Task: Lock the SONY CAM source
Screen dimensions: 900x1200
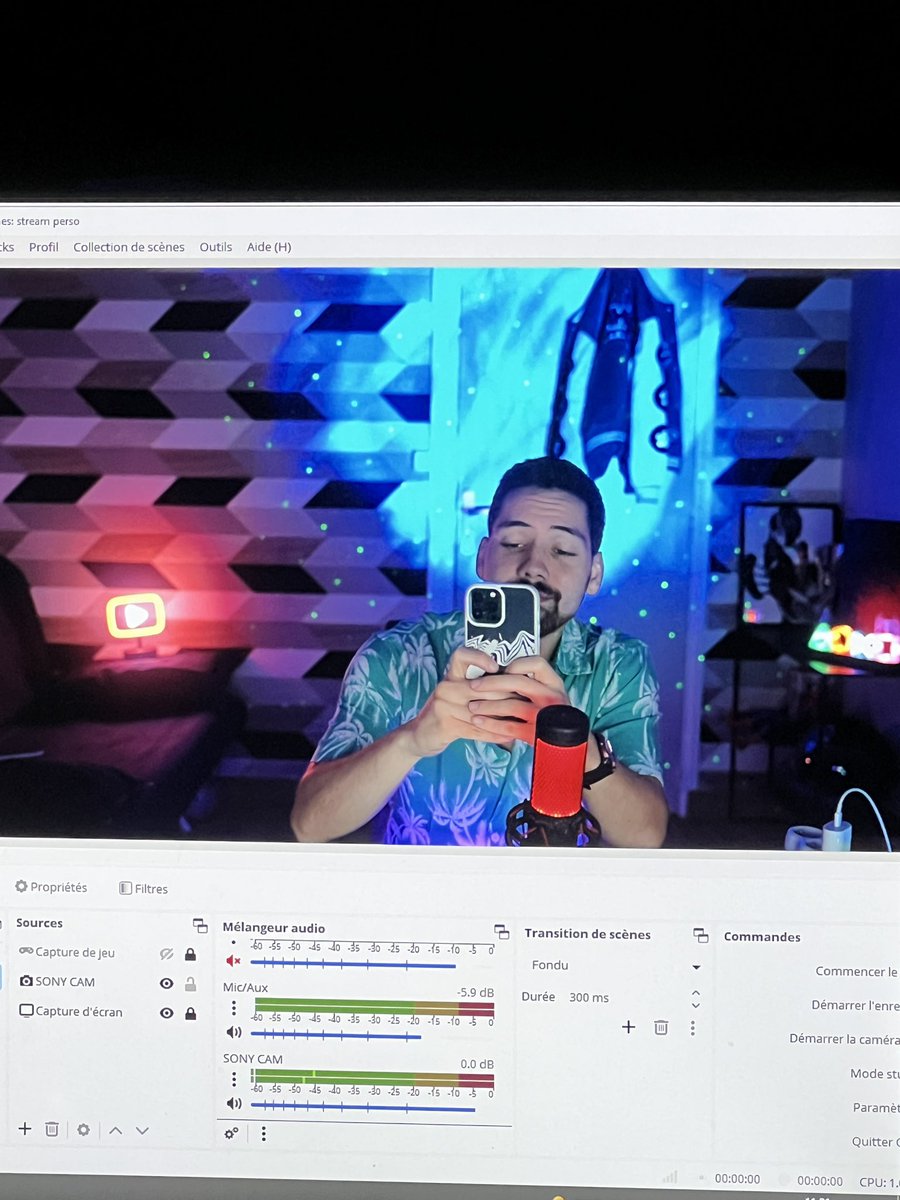Action: click(x=190, y=983)
